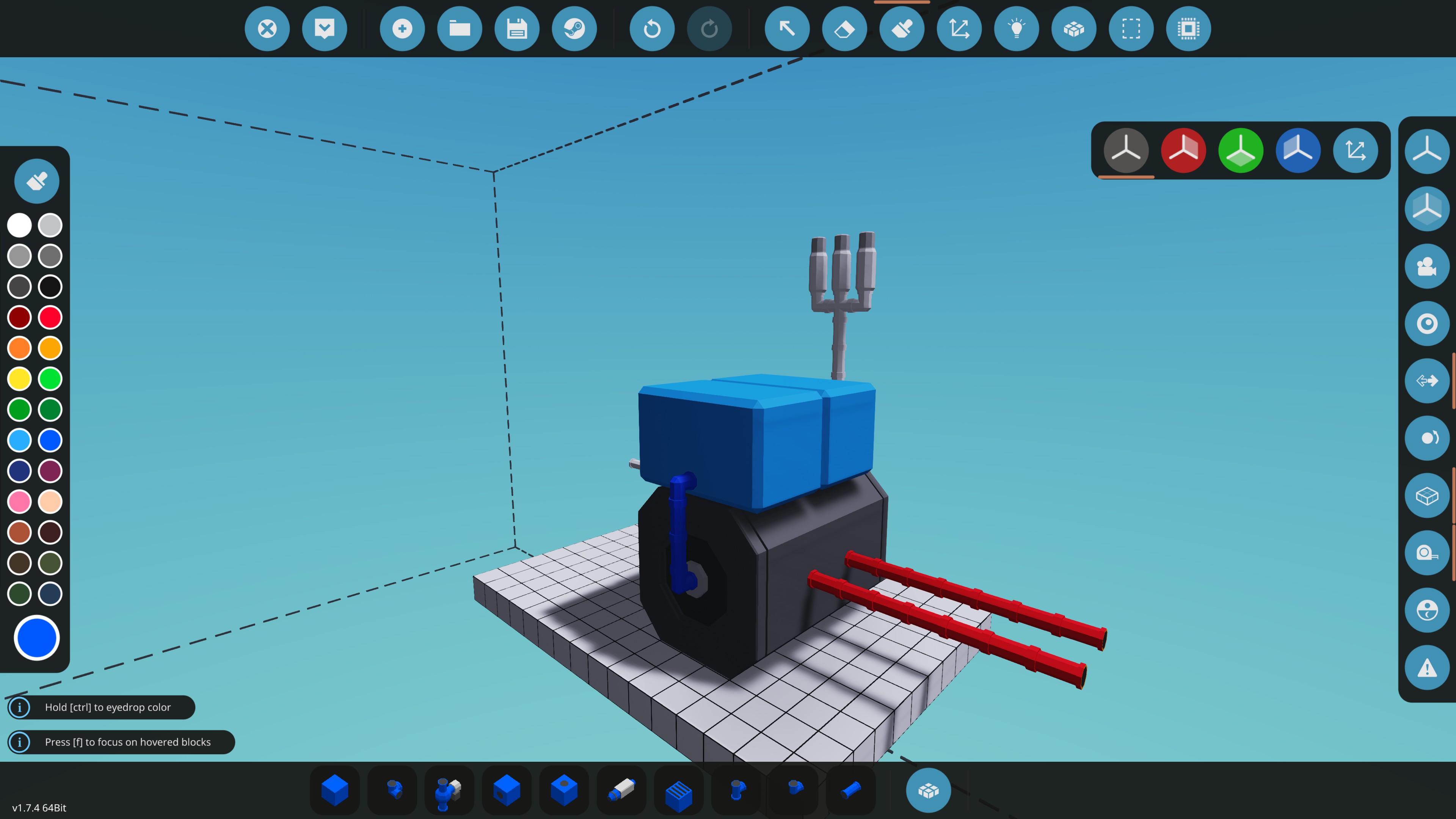The width and height of the screenshot is (1456, 819).
Task: Click the Steam workshop icon
Action: pyautogui.click(x=574, y=29)
